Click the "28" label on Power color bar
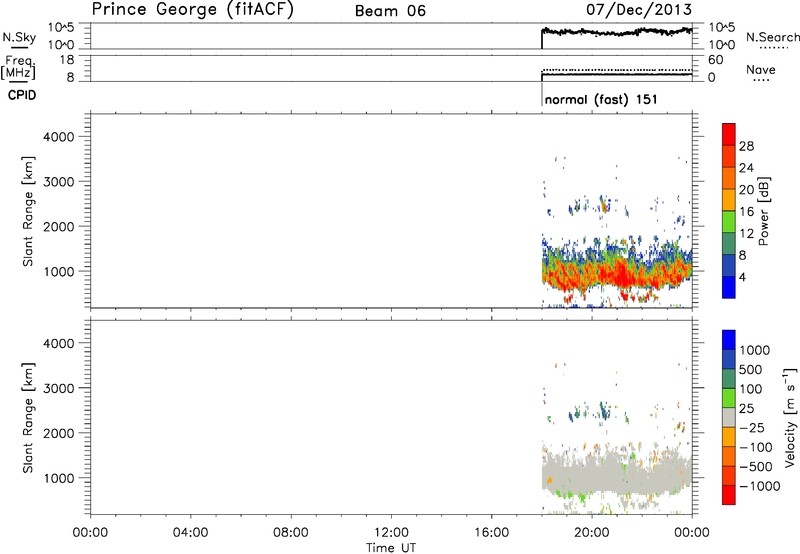Image resolution: width=800 pixels, height=554 pixels. click(x=746, y=146)
